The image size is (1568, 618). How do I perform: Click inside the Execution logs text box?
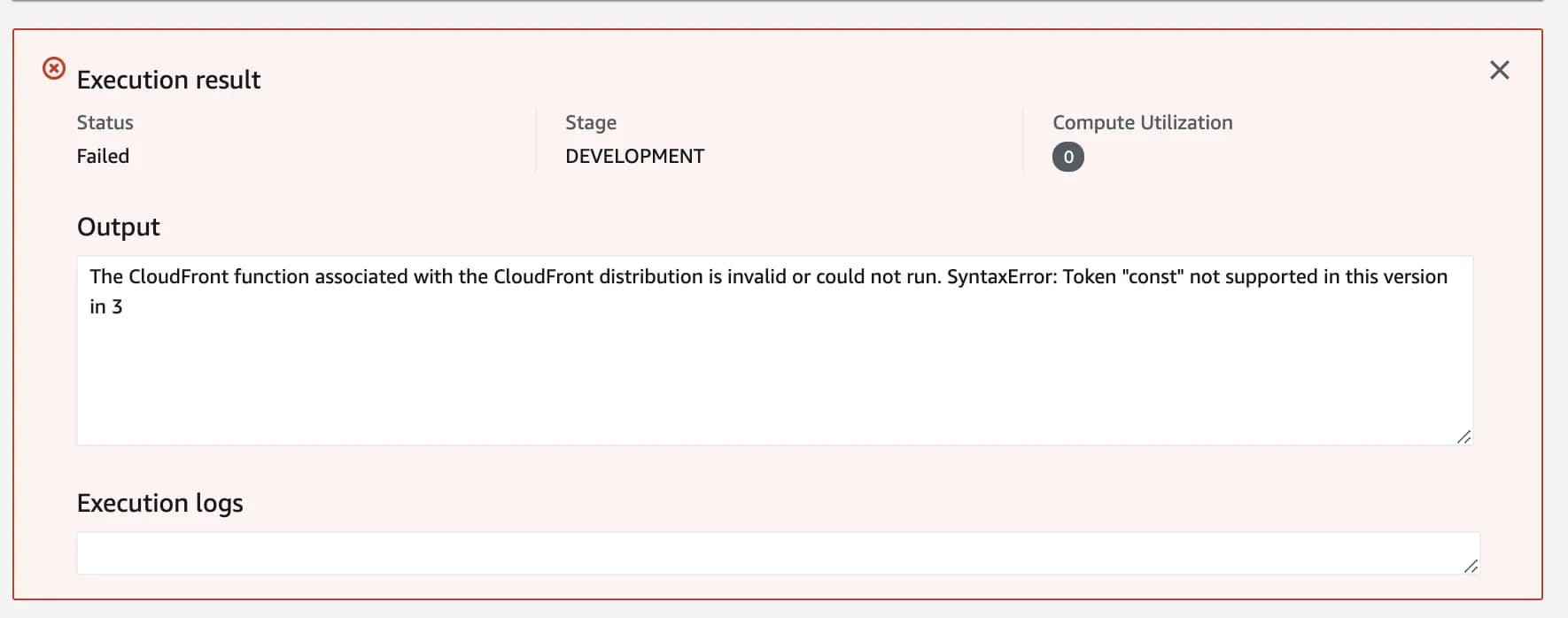776,553
